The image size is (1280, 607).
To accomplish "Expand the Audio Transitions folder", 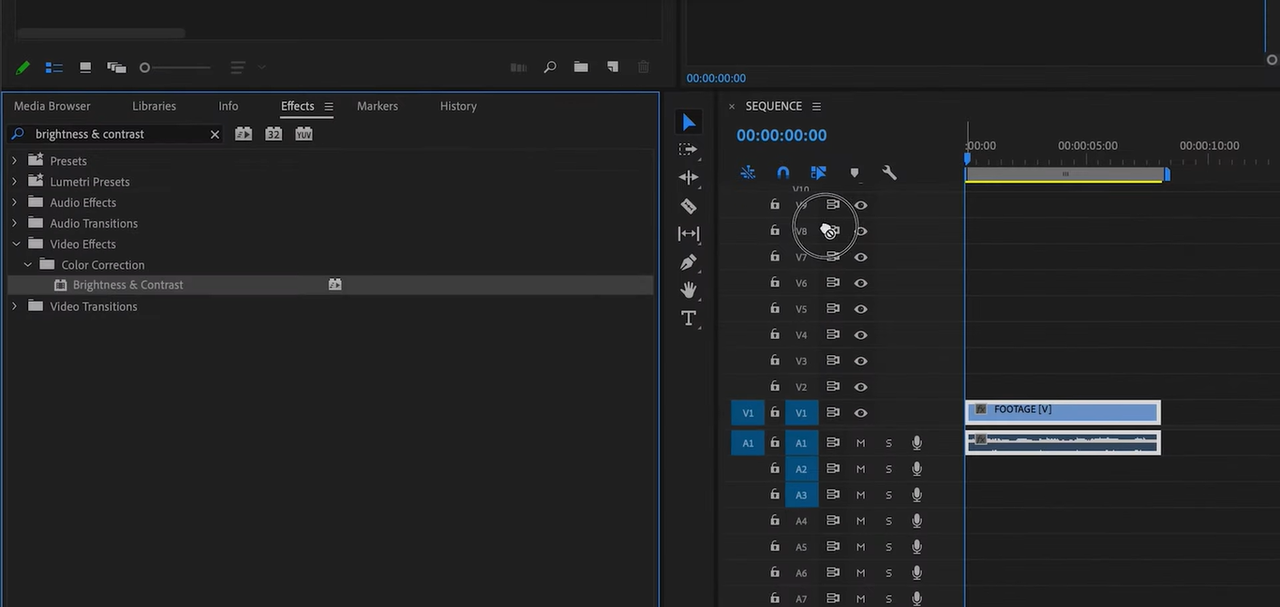I will click(x=15, y=224).
